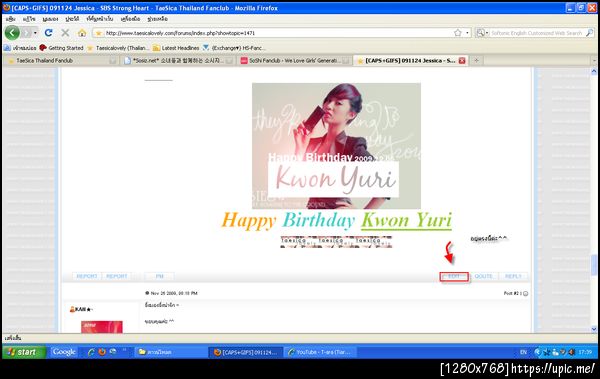Click the Google deskbar in the taskbar

(64, 352)
